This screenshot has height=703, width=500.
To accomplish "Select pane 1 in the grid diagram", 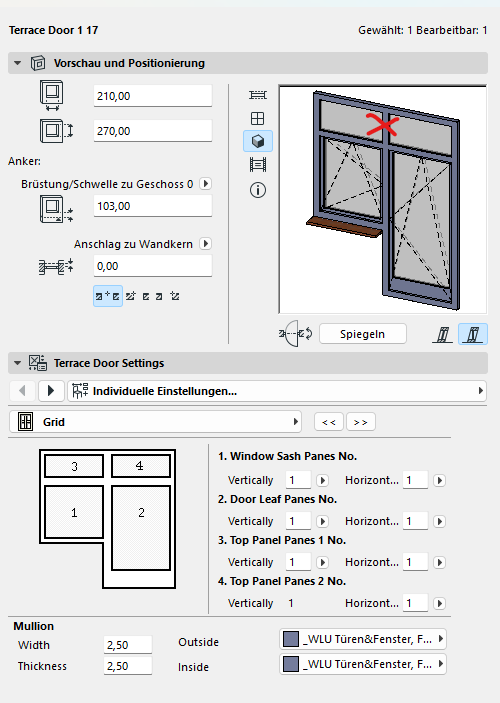I will [74, 512].
